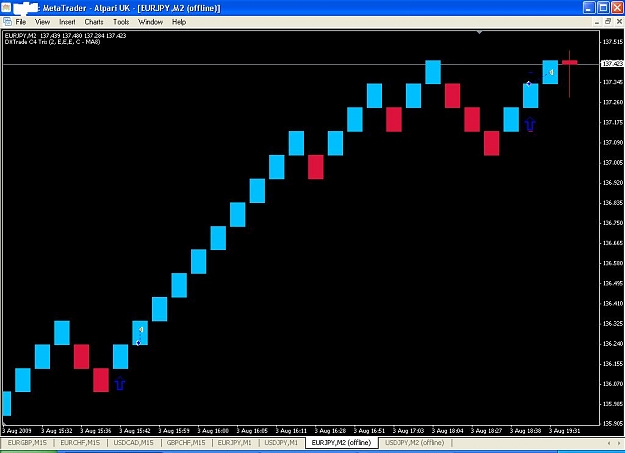Click the current price label 137.423

(x=612, y=63)
